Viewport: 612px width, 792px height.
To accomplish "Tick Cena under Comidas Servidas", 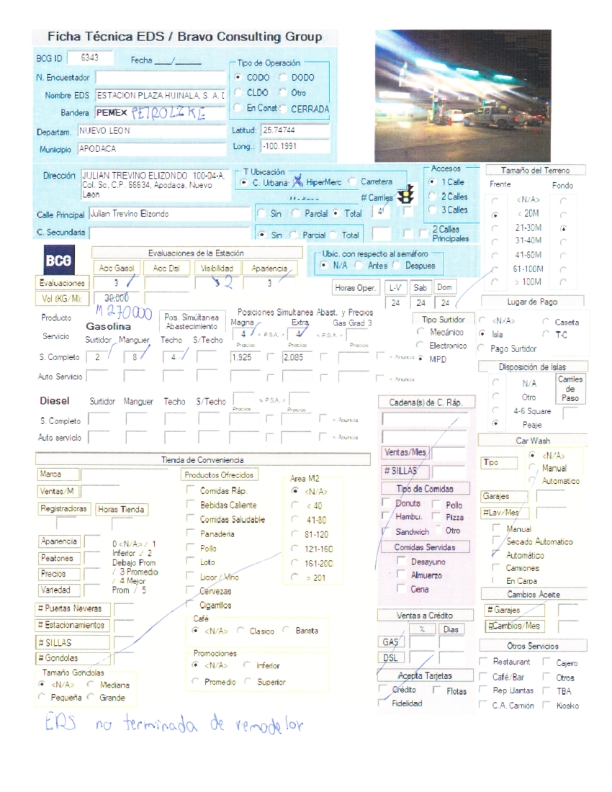I will pos(401,588).
